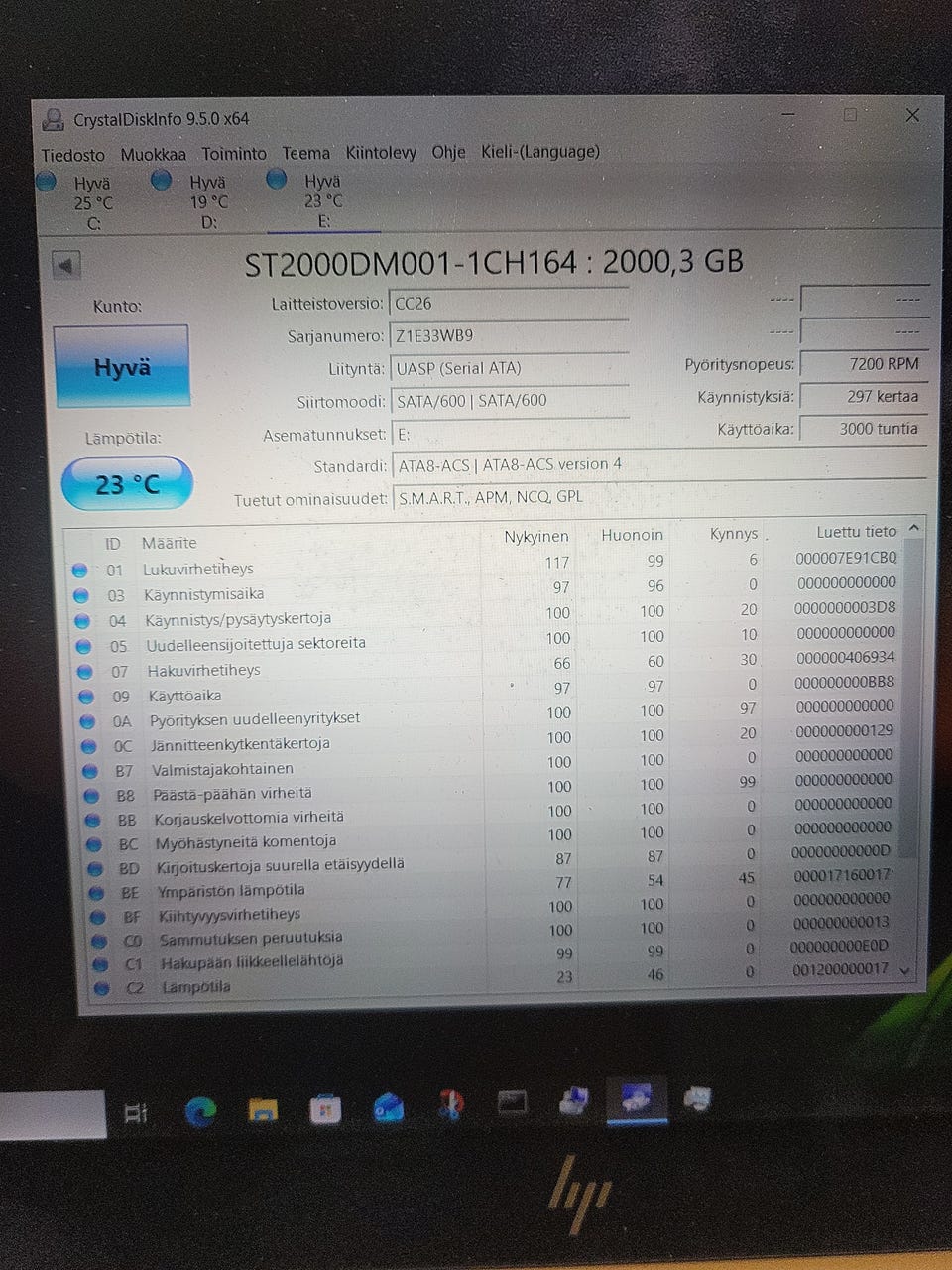Click the status icon for BF Kiihtyvyysvirhetiheys
This screenshot has height=1270, width=952.
pyautogui.click(x=98, y=917)
